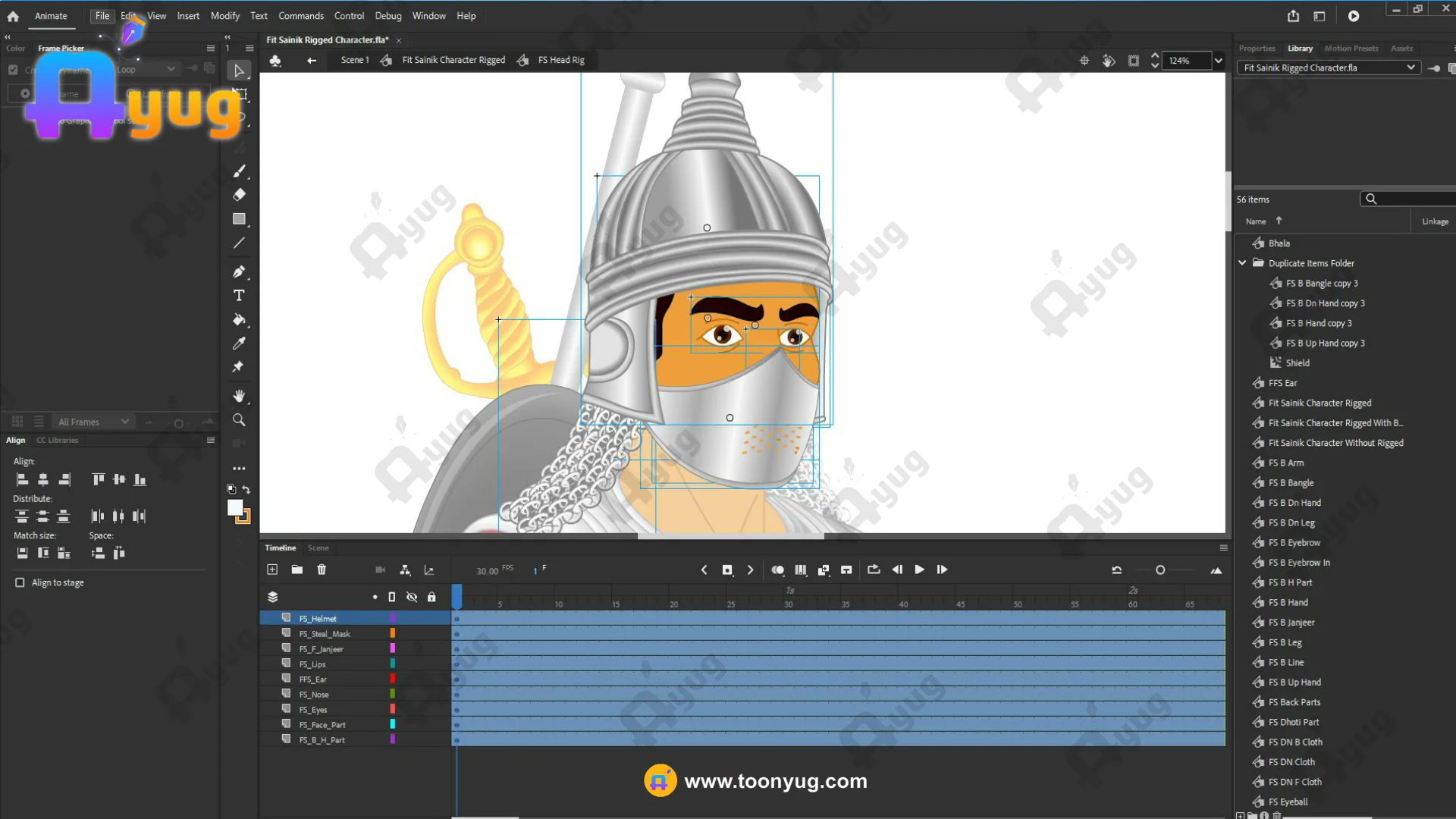Click the white fill color swatch

[x=235, y=507]
